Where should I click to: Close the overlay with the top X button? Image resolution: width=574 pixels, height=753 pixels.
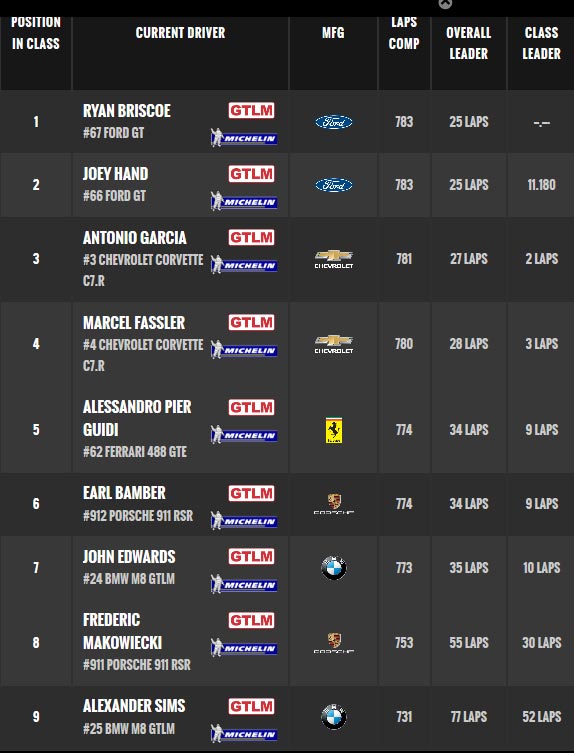pos(445,4)
